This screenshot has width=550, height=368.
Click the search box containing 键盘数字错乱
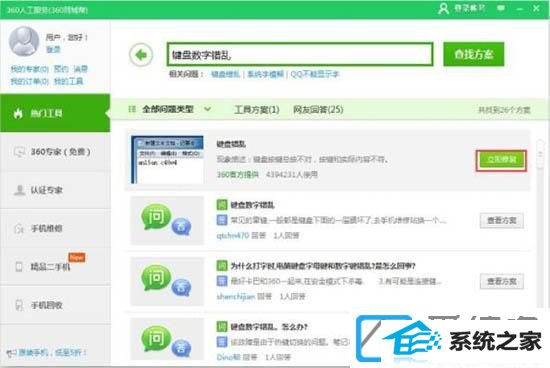[300, 54]
